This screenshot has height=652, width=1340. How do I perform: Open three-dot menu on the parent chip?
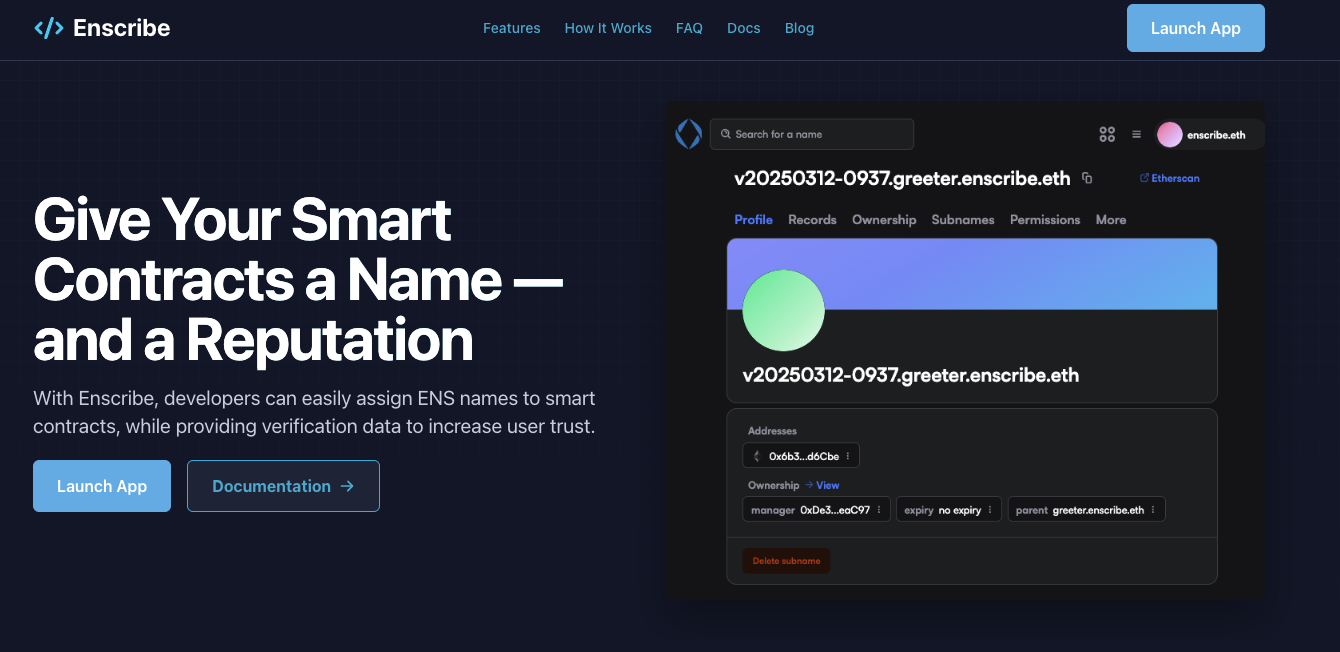tap(1153, 510)
